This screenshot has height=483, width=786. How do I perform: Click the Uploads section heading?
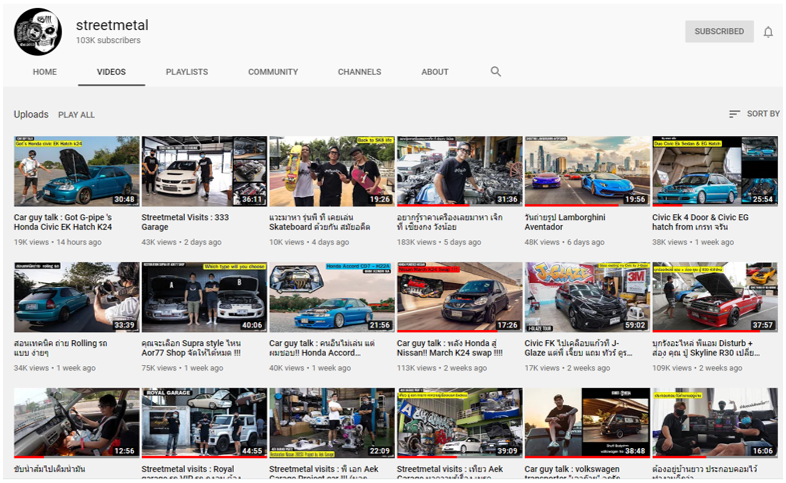[31, 114]
